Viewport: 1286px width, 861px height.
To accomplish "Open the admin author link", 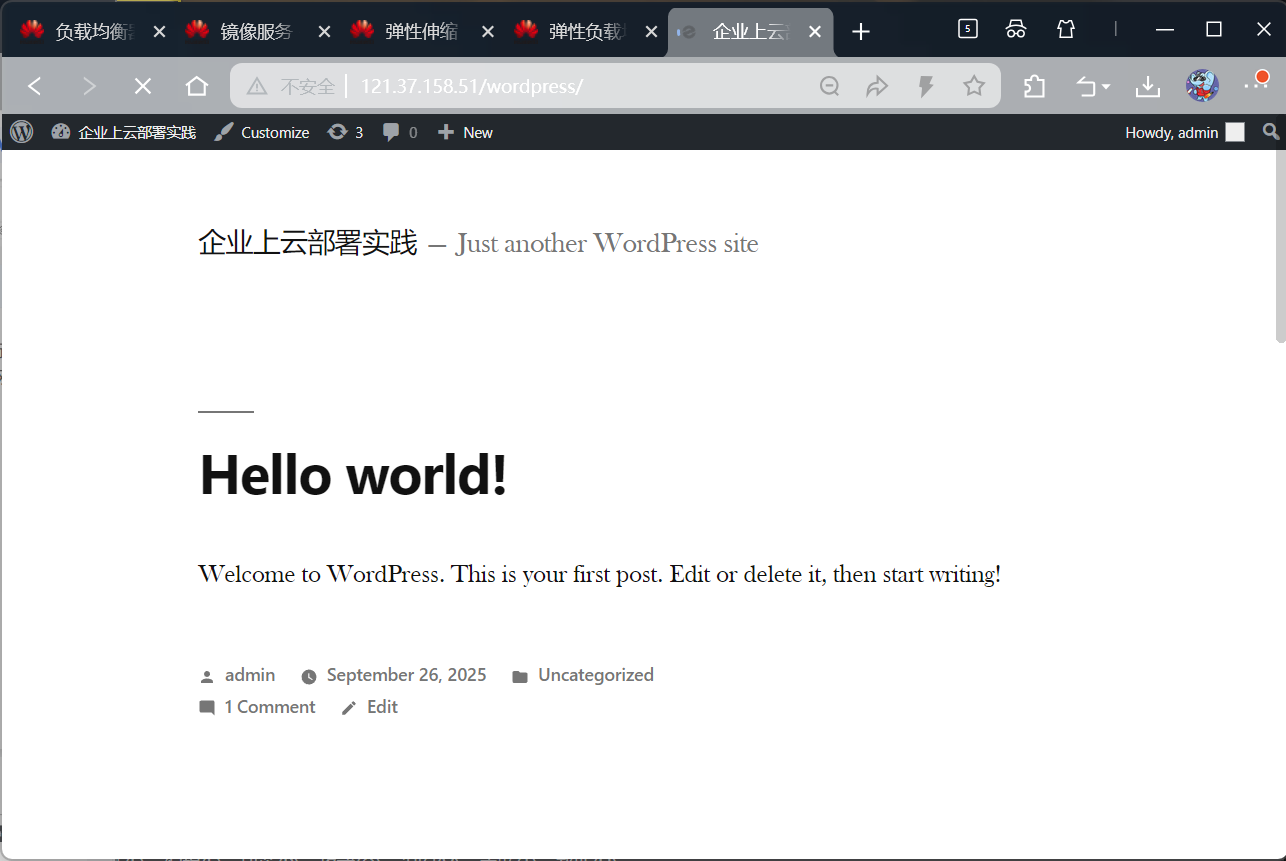I will [250, 675].
